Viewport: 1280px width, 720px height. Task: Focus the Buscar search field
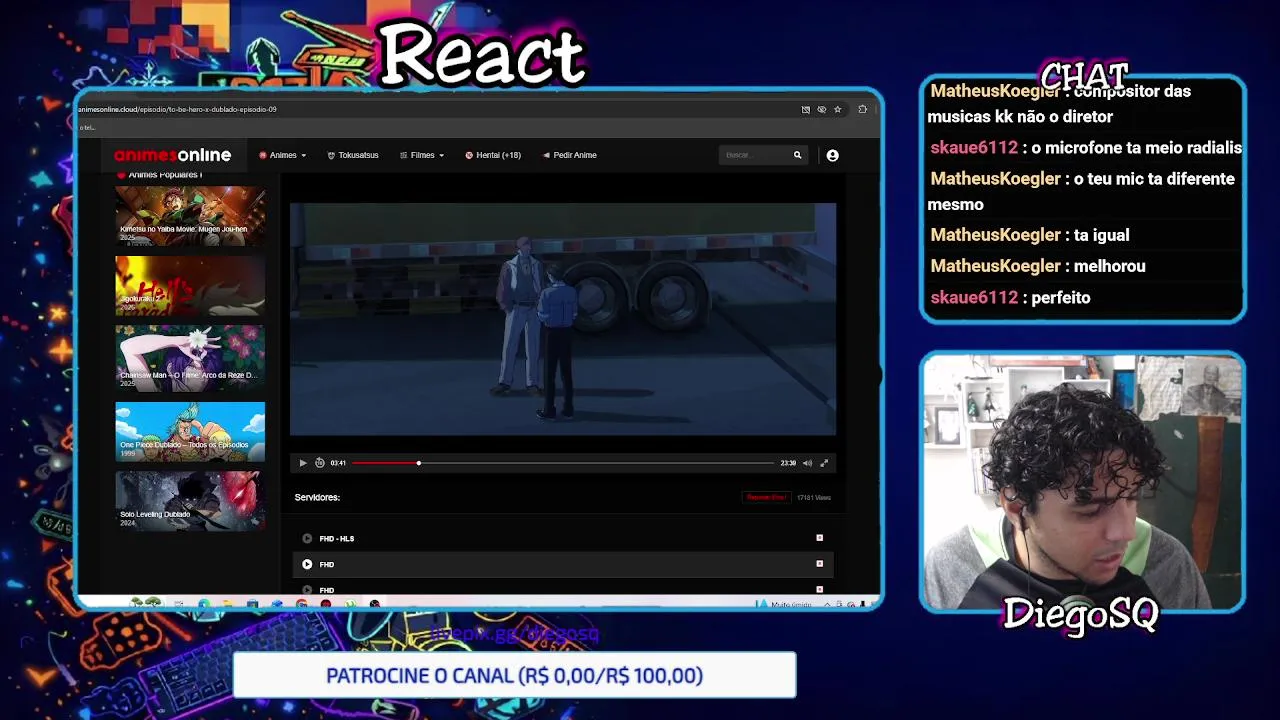755,155
